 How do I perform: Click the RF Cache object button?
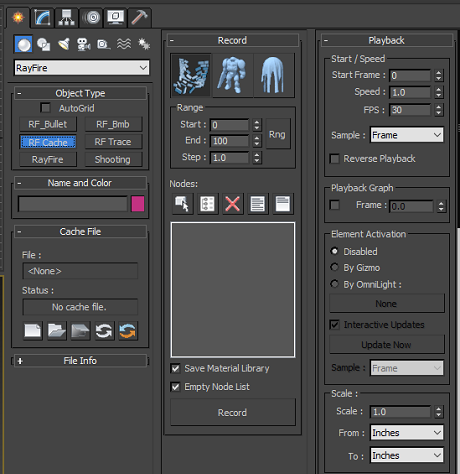(48, 142)
